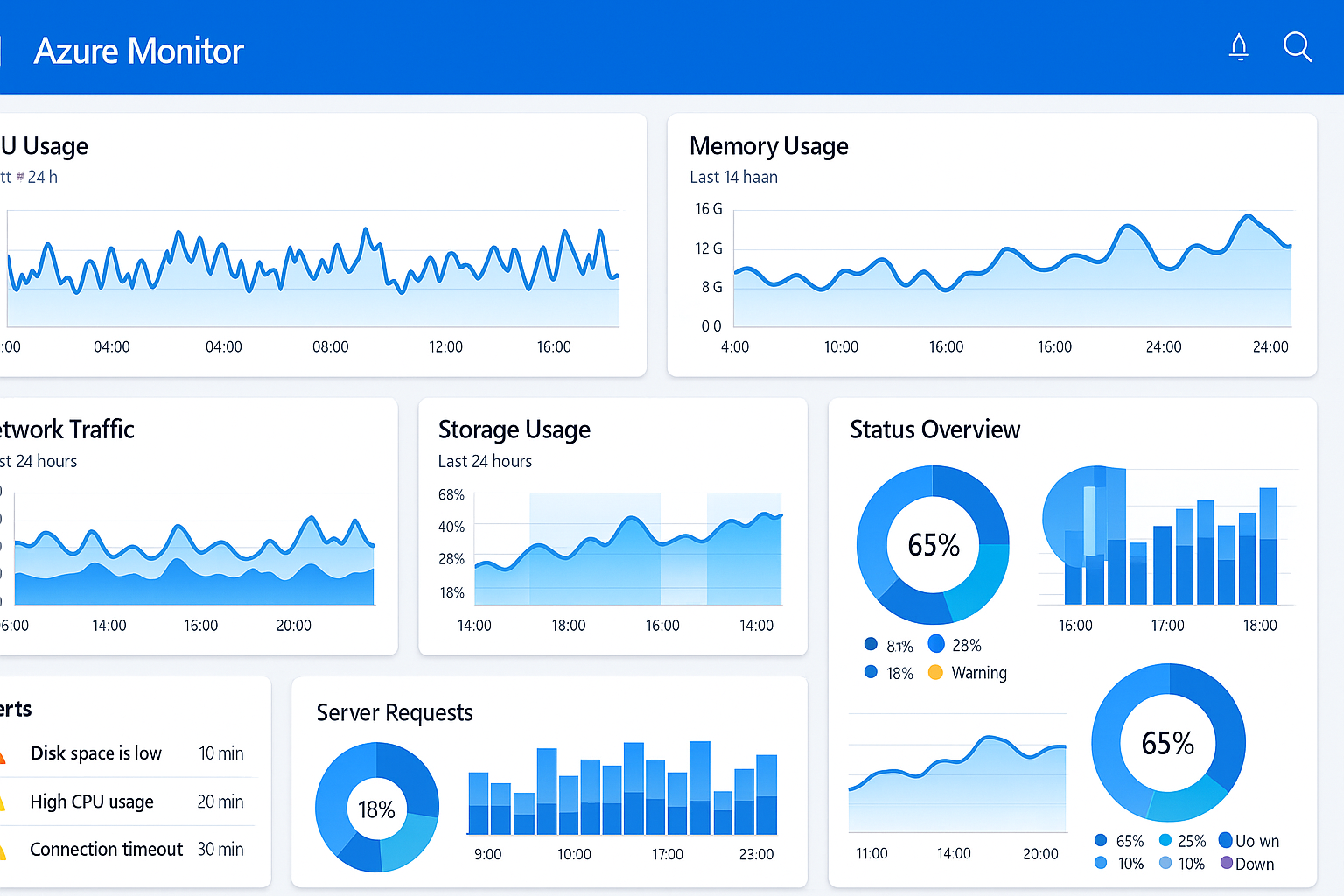Select the lower 65% donut chart
Image resolution: width=1344 pixels, height=896 pixels.
[1168, 743]
